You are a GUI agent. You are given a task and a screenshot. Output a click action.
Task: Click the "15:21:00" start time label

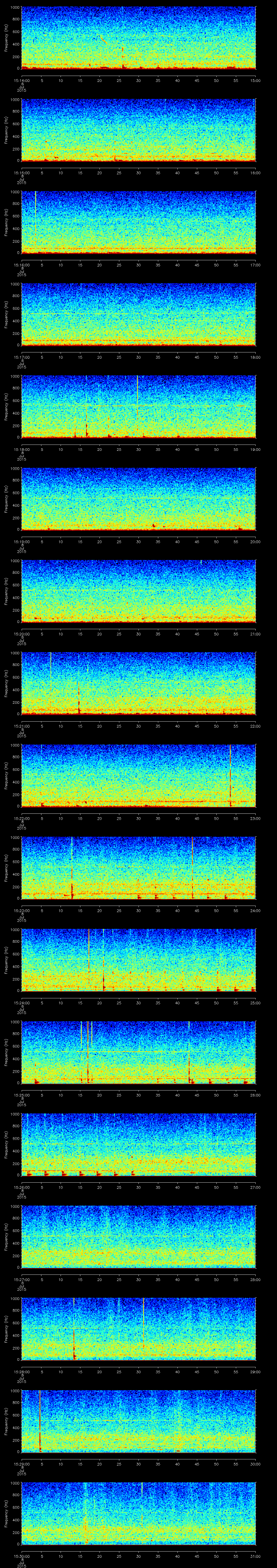[21, 726]
